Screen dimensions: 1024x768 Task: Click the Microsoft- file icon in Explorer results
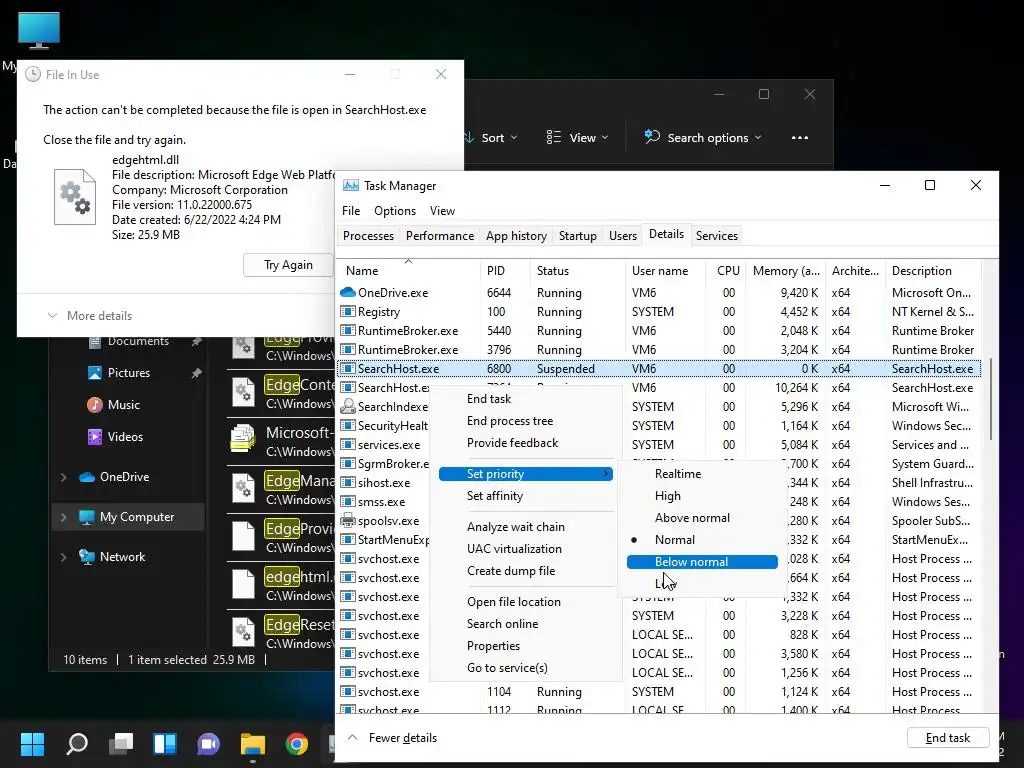[x=244, y=440]
